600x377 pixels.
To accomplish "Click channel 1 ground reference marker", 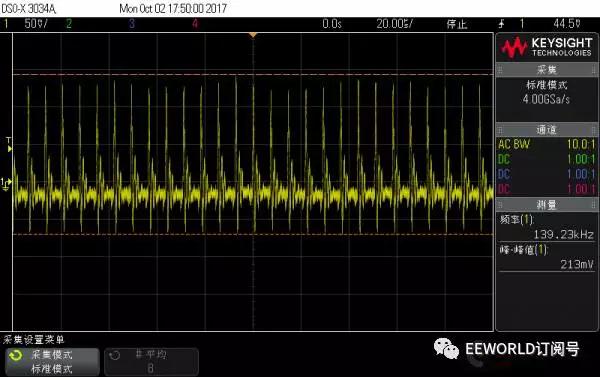I will tap(6, 184).
